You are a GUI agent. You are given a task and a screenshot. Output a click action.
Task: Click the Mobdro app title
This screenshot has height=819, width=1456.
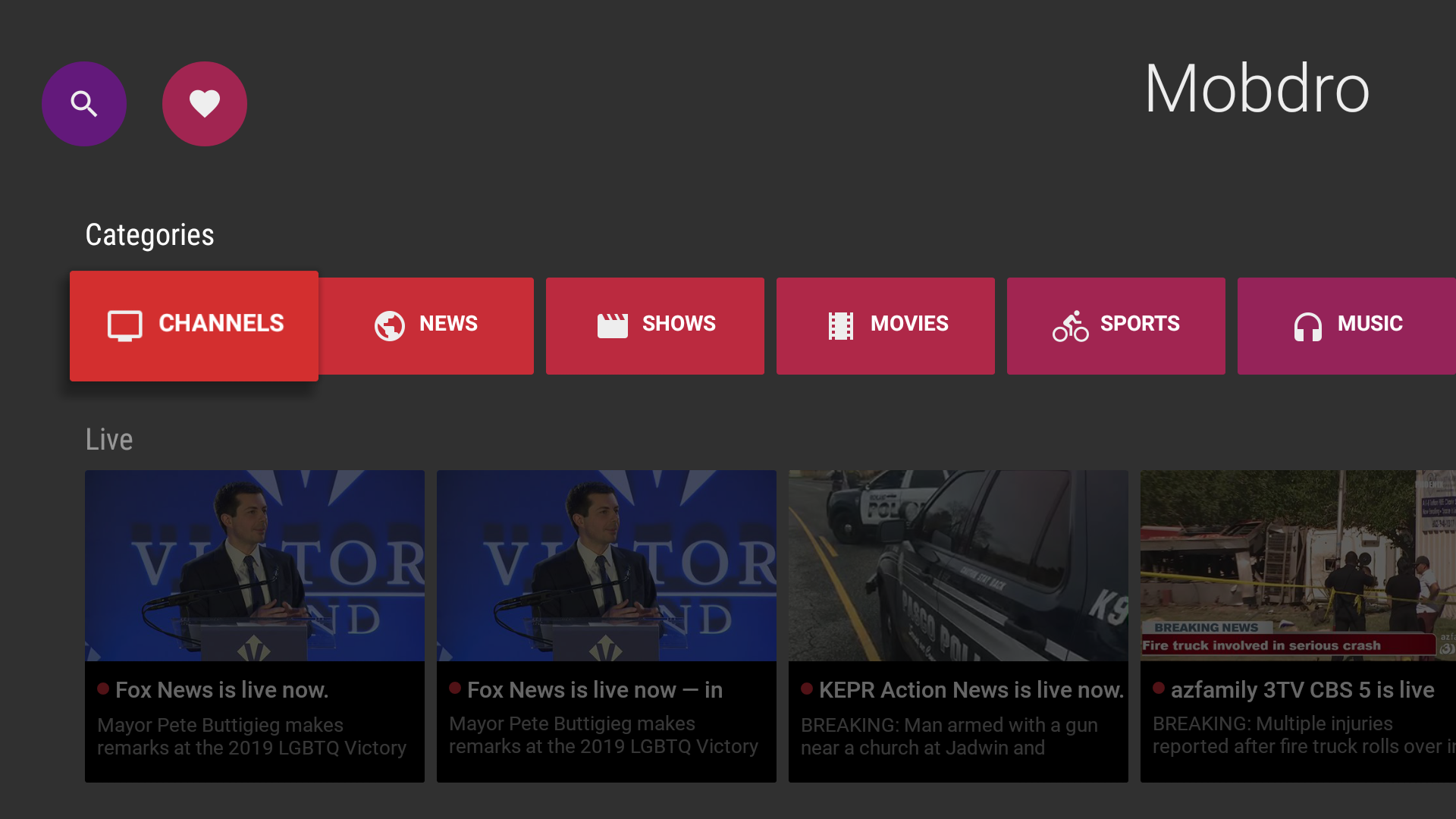(x=1257, y=89)
